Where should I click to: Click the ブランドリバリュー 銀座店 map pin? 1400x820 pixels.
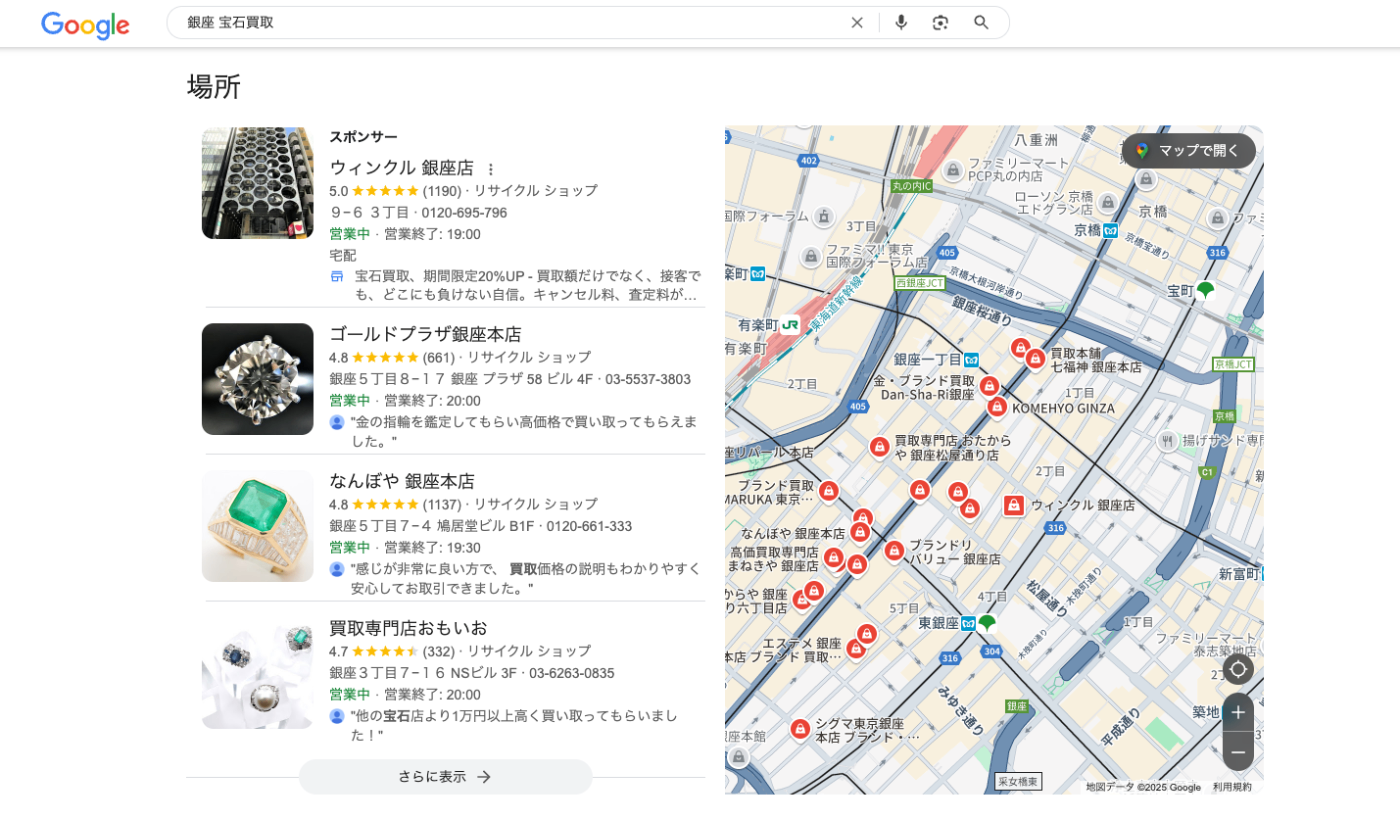point(894,551)
